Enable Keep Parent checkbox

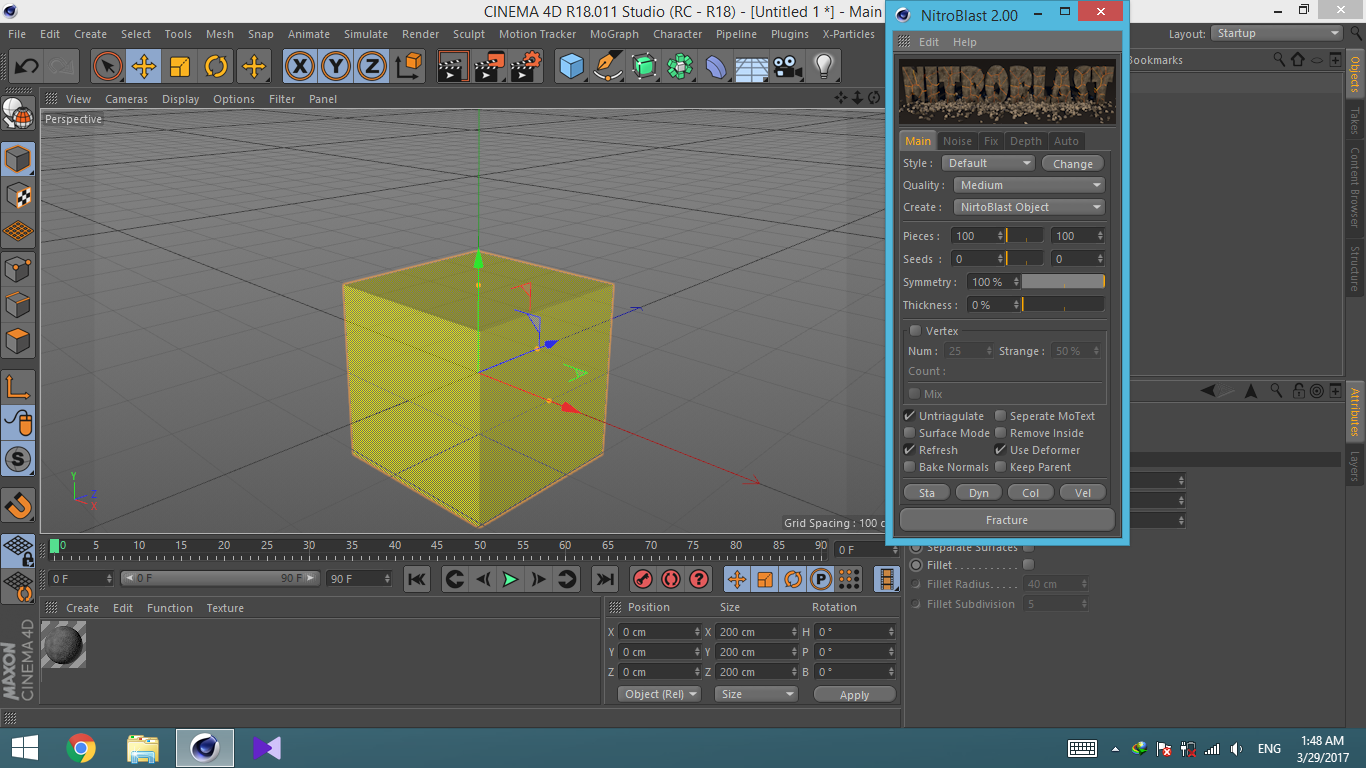point(1000,467)
